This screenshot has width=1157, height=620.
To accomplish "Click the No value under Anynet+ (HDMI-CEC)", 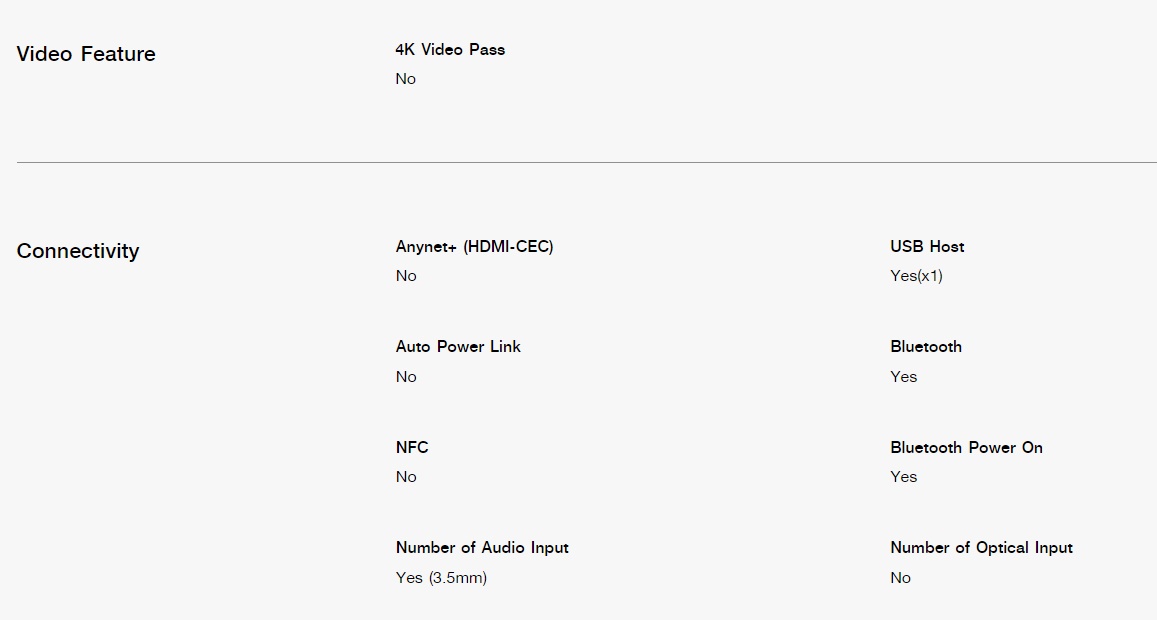I will [406, 276].
